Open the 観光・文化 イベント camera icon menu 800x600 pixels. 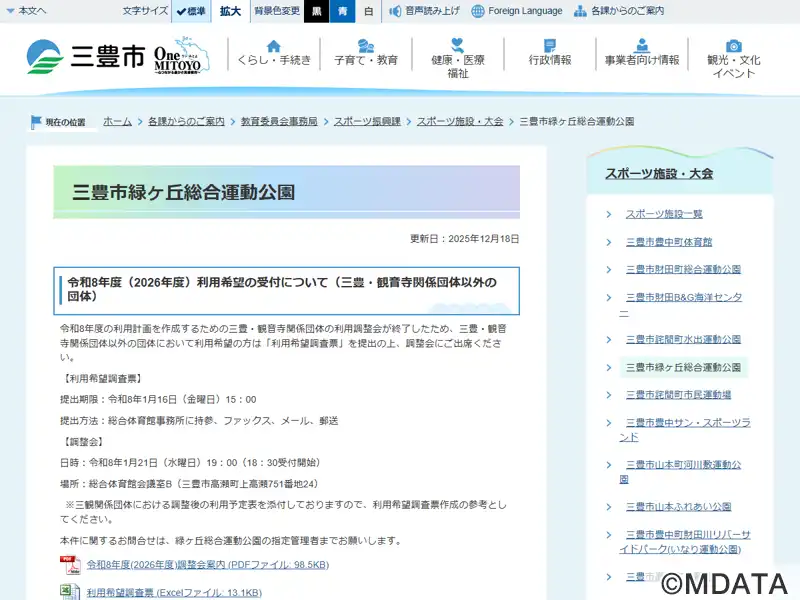coord(733,46)
